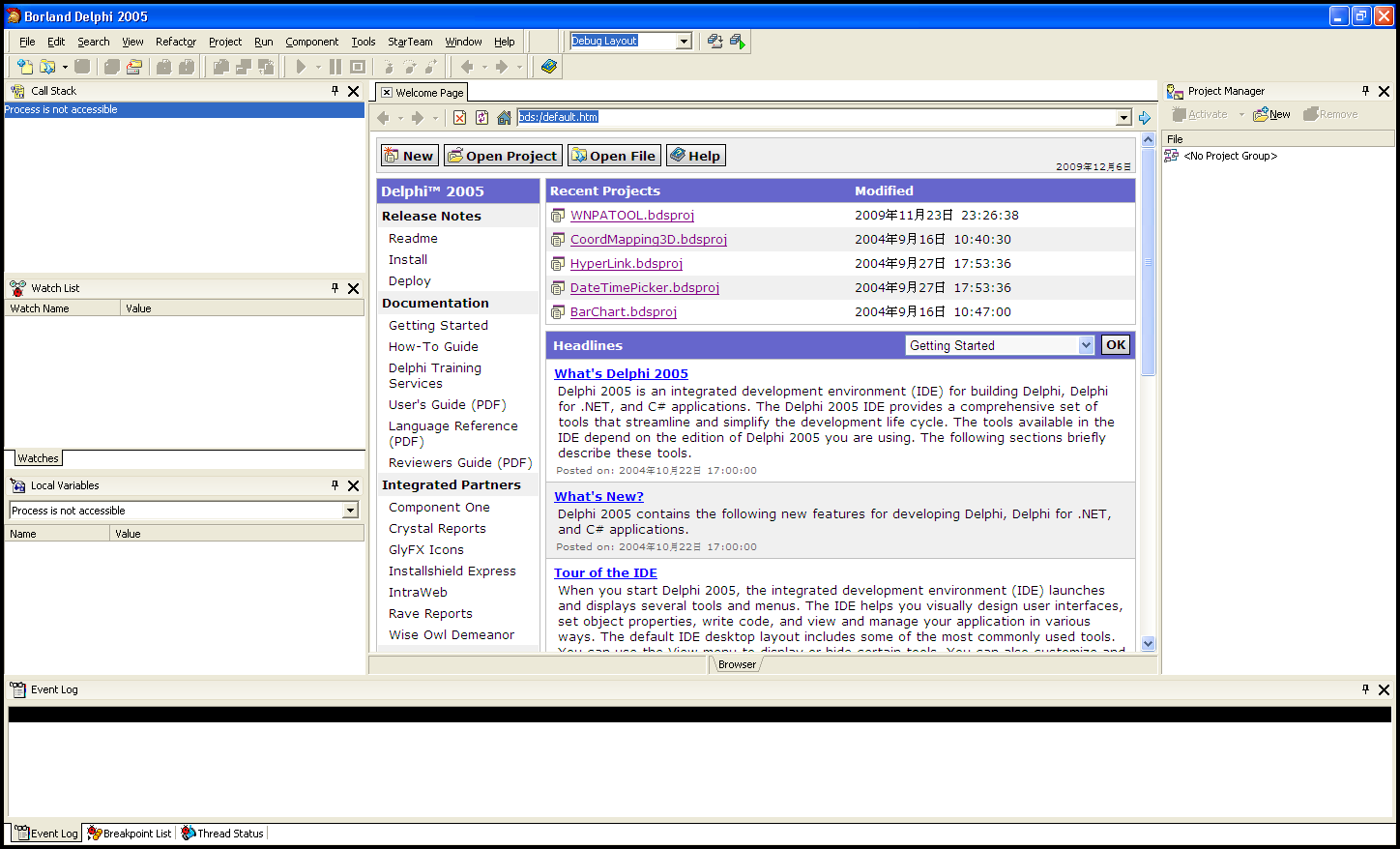The height and width of the screenshot is (849, 1400).
Task: Click the Go arrow beside address bar
Action: [x=1145, y=118]
